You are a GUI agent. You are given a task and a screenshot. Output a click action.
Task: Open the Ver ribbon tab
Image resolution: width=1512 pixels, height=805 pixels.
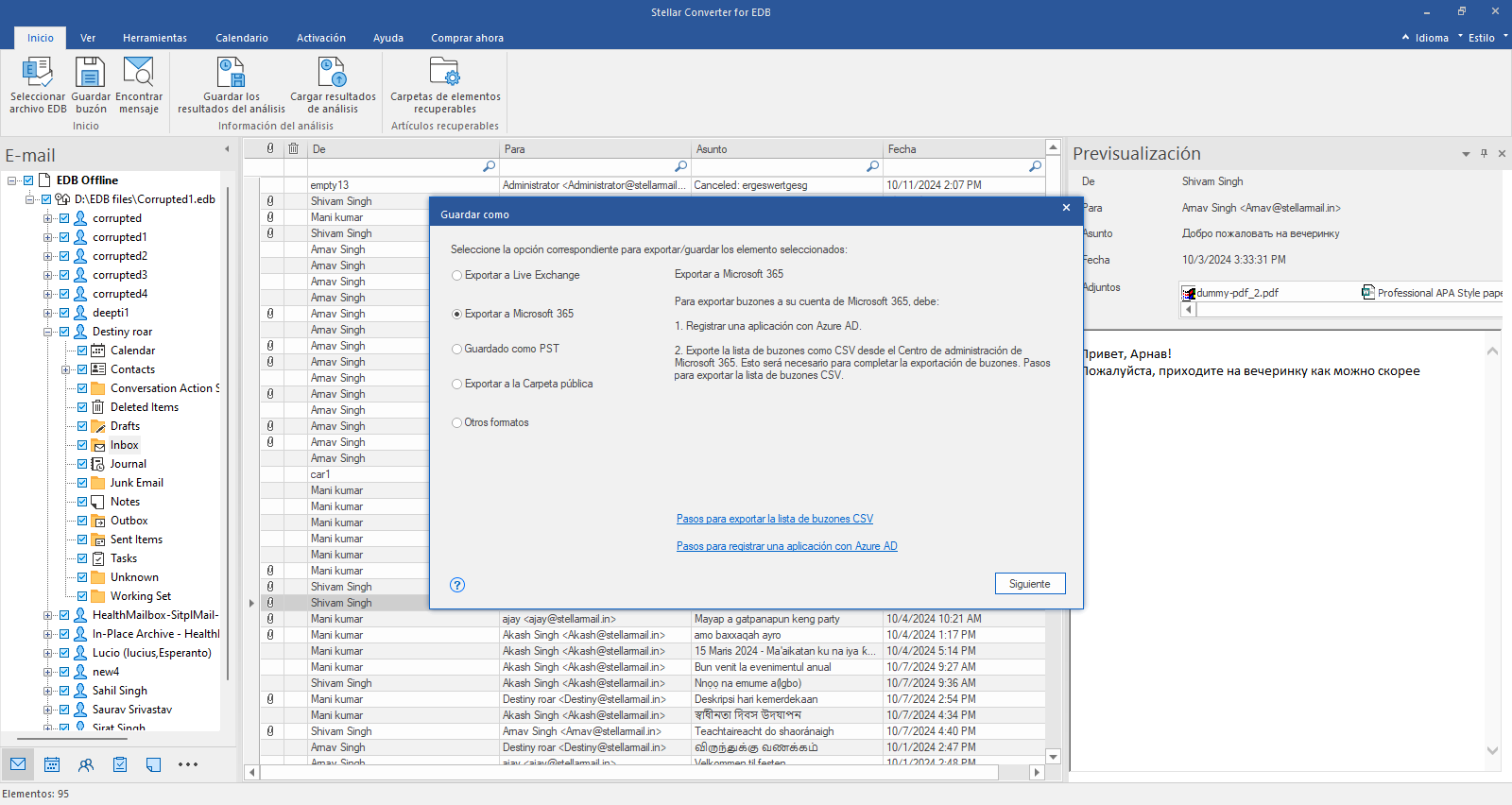point(88,38)
